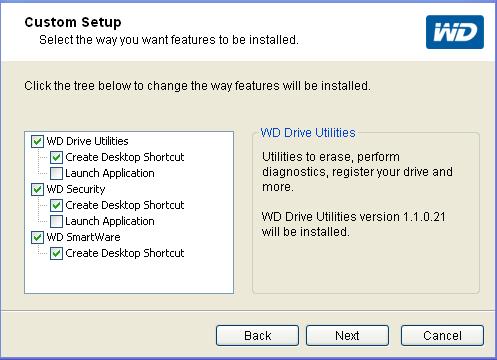
Task: Toggle Create Desktop Shortcut under WD Drive Utilities
Action: (x=56, y=157)
